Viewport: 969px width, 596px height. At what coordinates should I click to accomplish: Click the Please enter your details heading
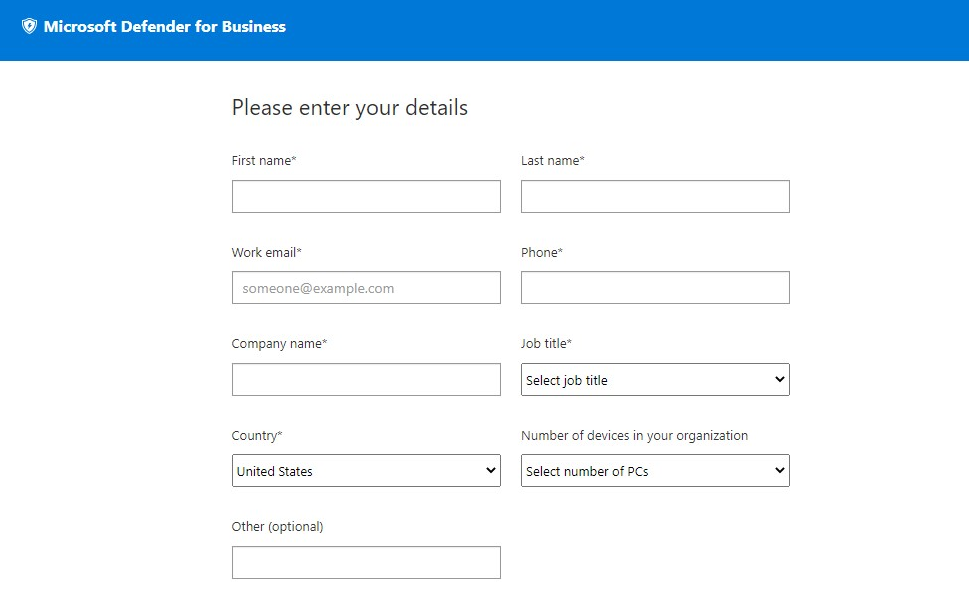[x=350, y=108]
